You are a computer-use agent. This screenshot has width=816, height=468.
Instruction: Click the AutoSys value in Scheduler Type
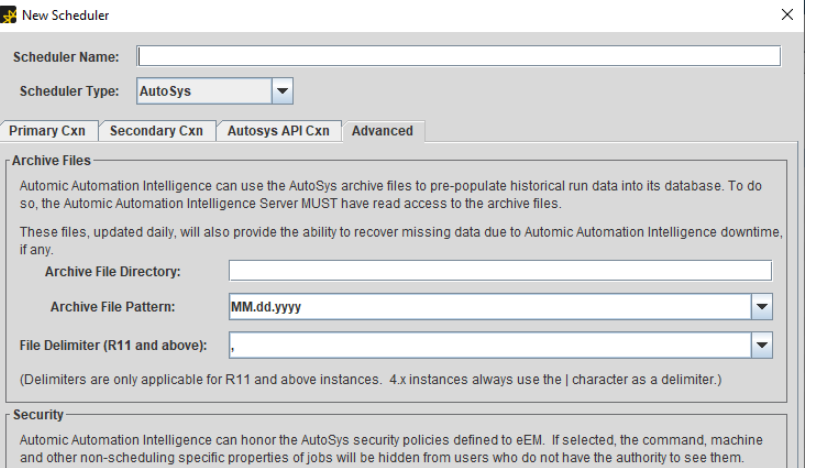click(x=201, y=91)
